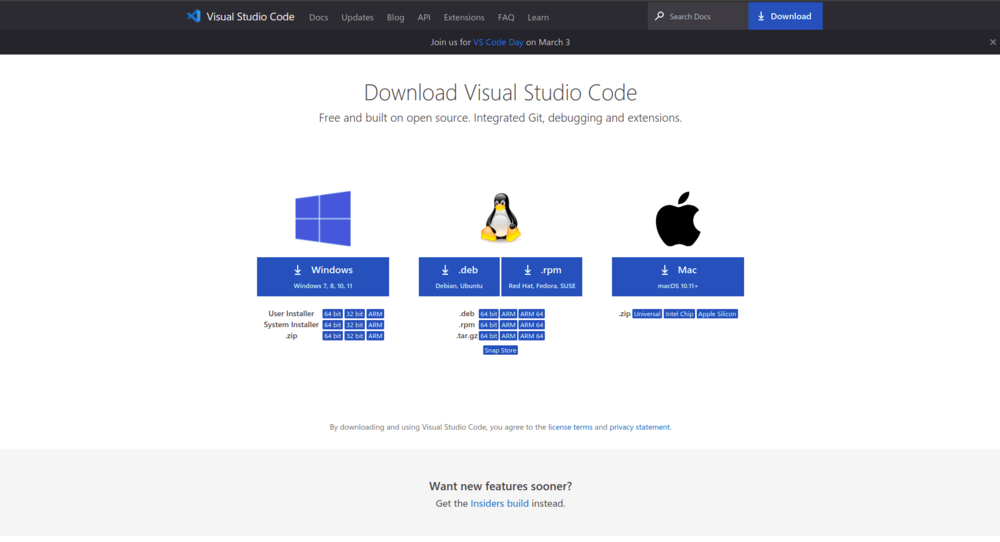Select .tar.gz 64 bit
The width and height of the screenshot is (1000, 542).
pyautogui.click(x=489, y=335)
